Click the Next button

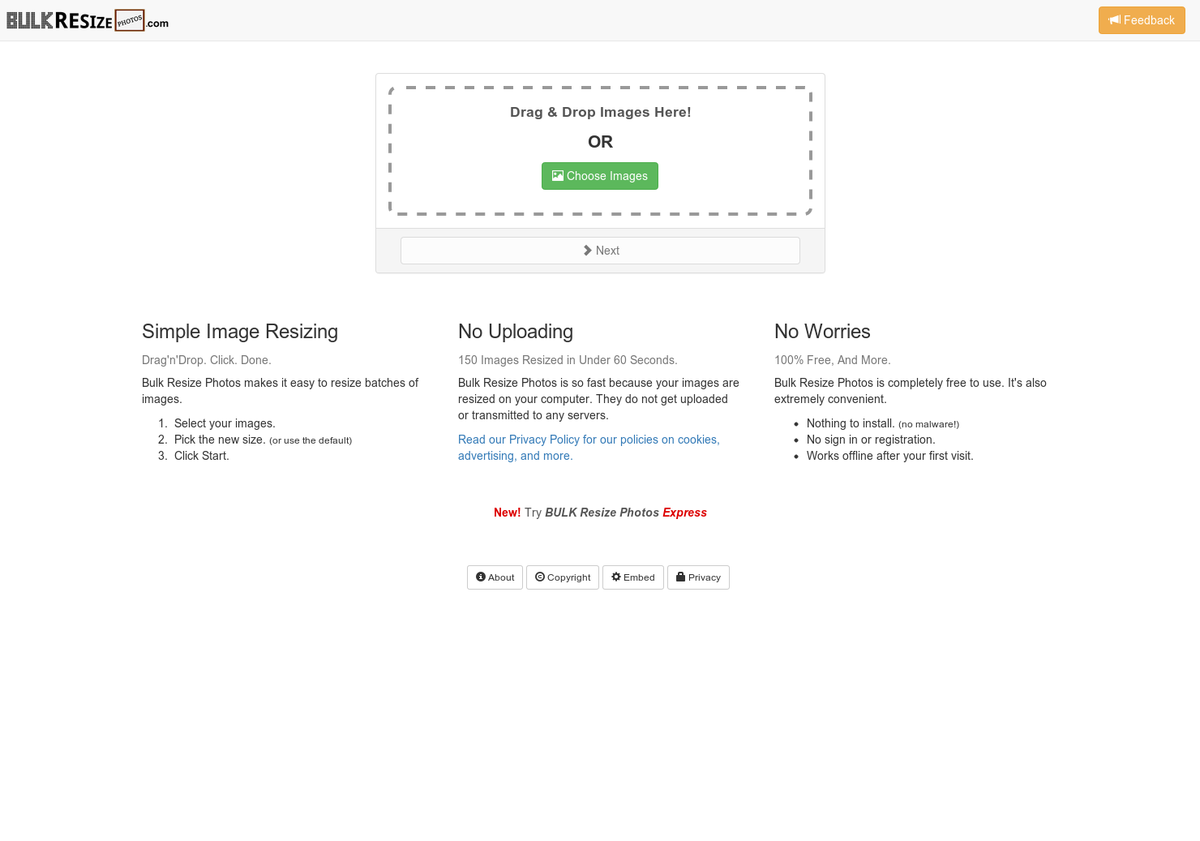point(600,251)
